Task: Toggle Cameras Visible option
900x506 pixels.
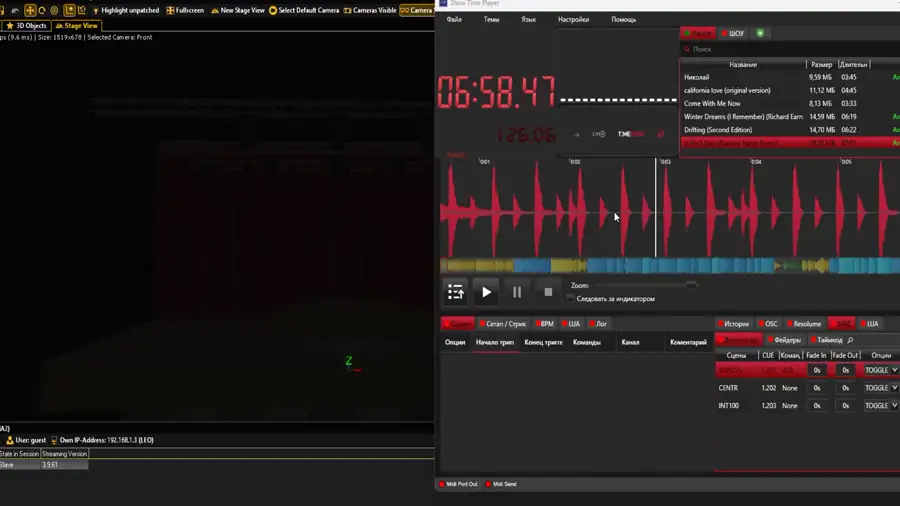Action: [x=347, y=10]
